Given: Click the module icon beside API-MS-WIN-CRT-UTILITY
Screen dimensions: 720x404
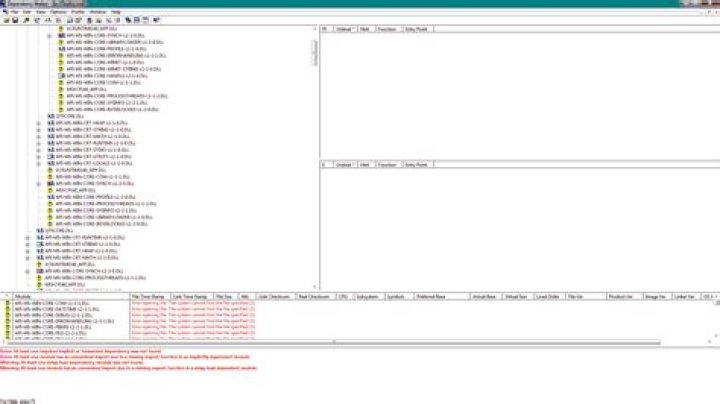Looking at the screenshot, I should tap(51, 157).
